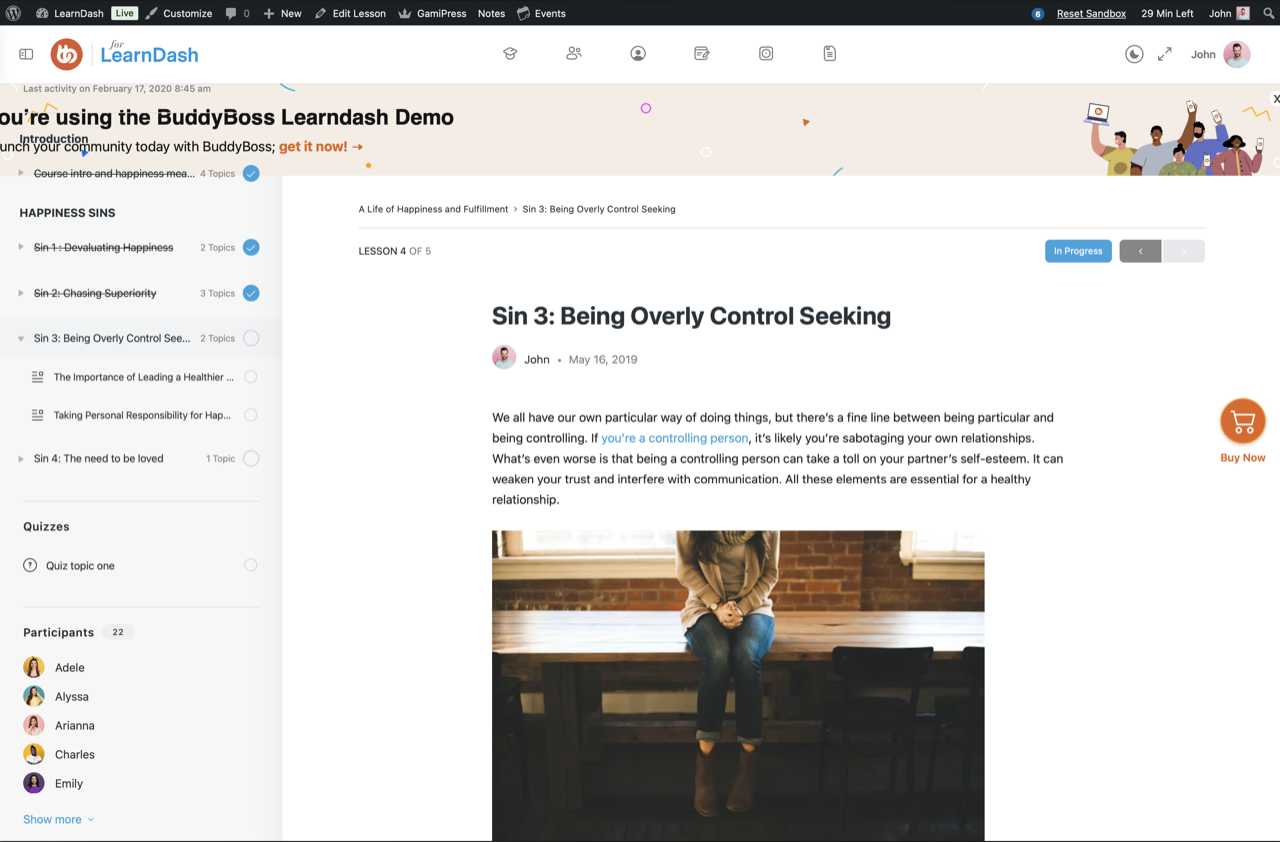Follow the "you're a controlling person" link

674,438
